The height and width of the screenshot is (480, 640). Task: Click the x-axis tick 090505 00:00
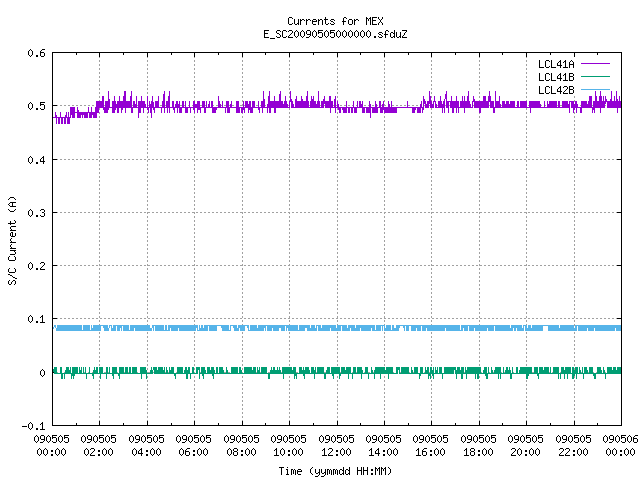tap(51, 445)
